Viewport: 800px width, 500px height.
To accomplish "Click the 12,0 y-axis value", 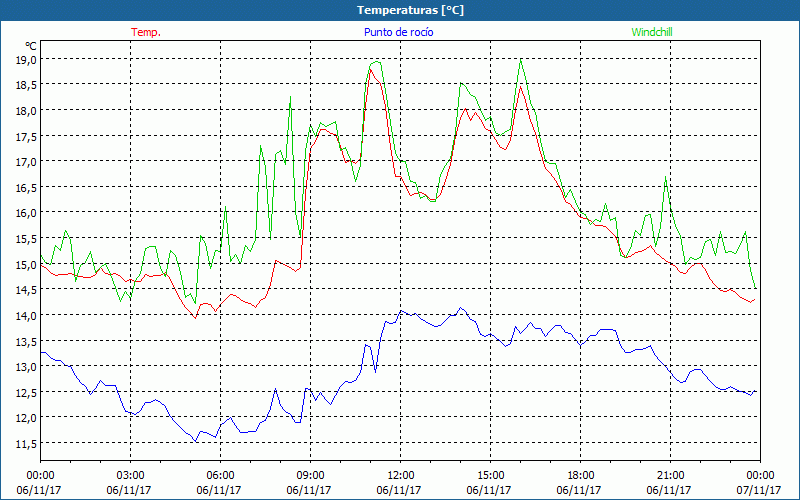I will click(26, 418).
